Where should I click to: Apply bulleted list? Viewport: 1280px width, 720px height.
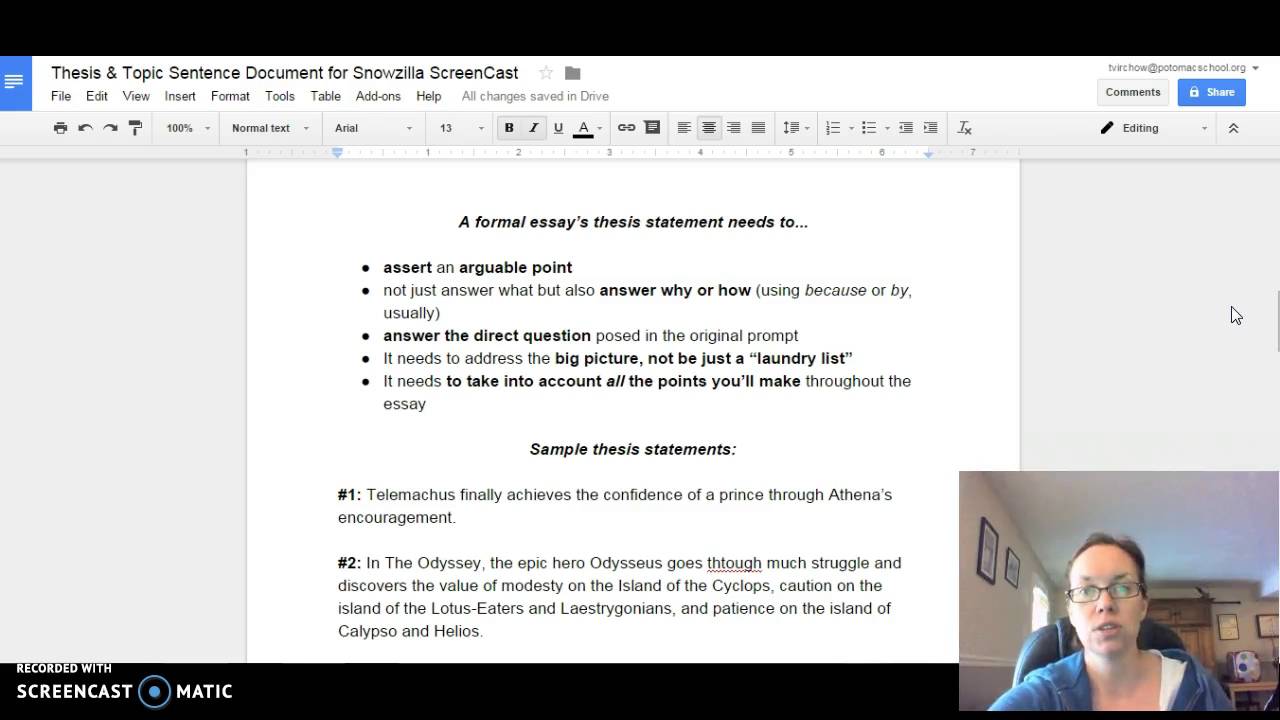point(869,128)
